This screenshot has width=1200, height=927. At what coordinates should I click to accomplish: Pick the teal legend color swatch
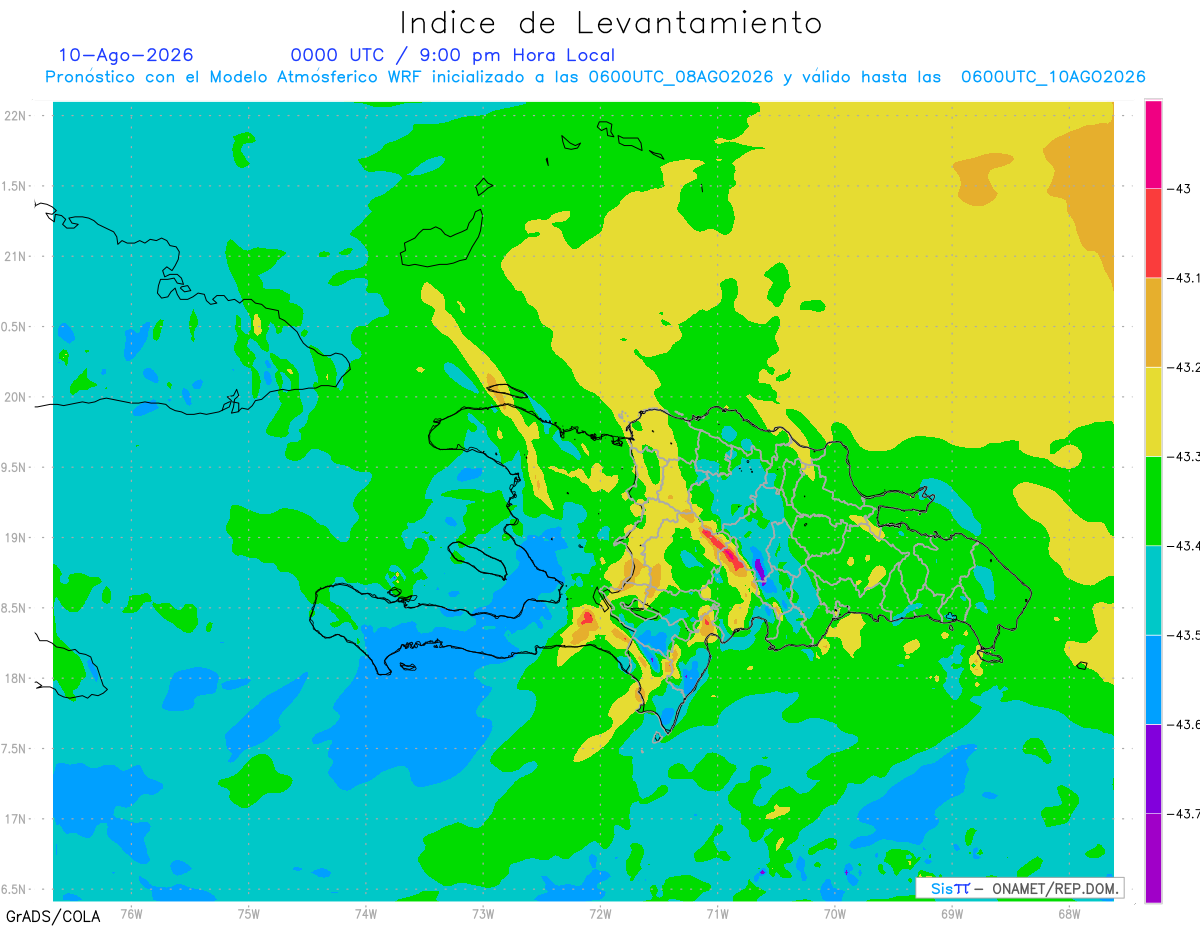coord(1153,590)
